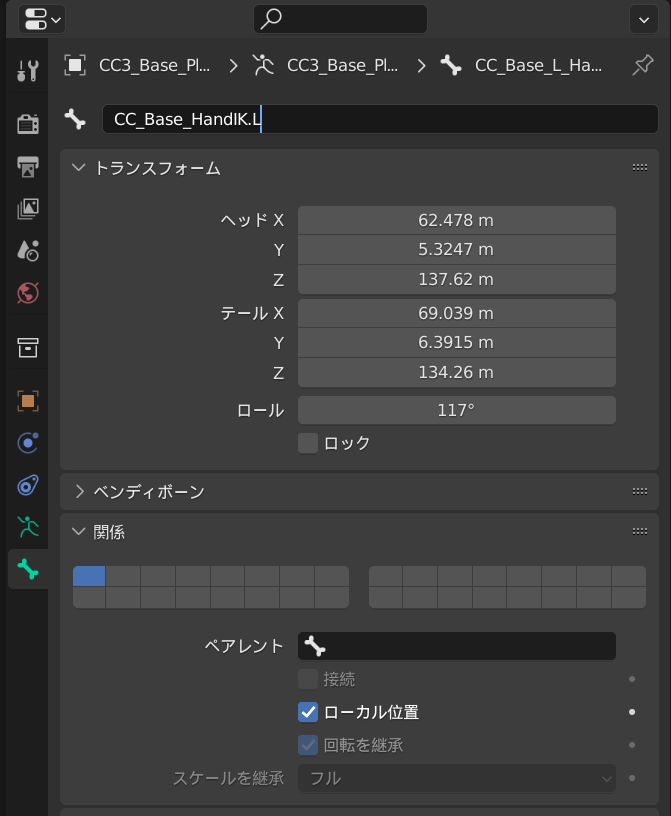Open Tool settings via the wrench icon
This screenshot has width=671, height=816.
click(x=27, y=70)
